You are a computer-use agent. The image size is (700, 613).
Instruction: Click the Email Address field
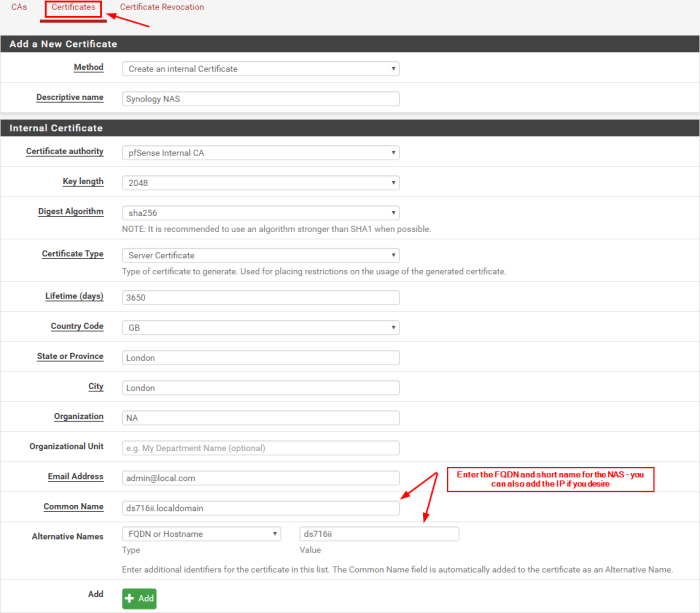click(260, 478)
